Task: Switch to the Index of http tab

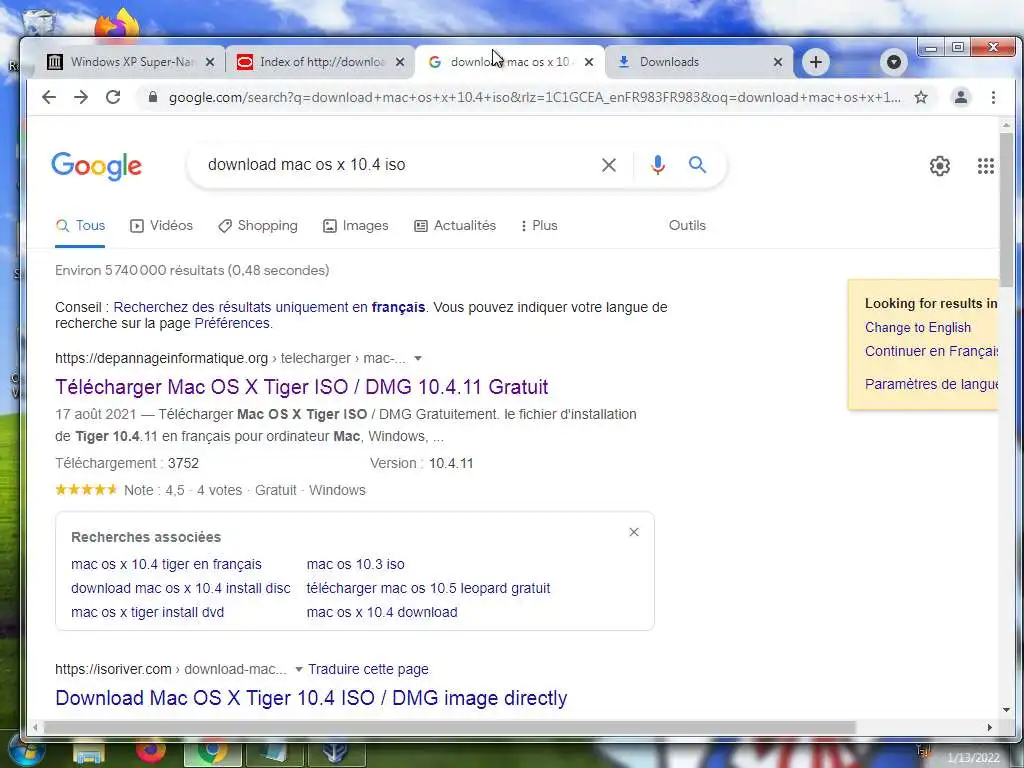Action: click(x=320, y=62)
